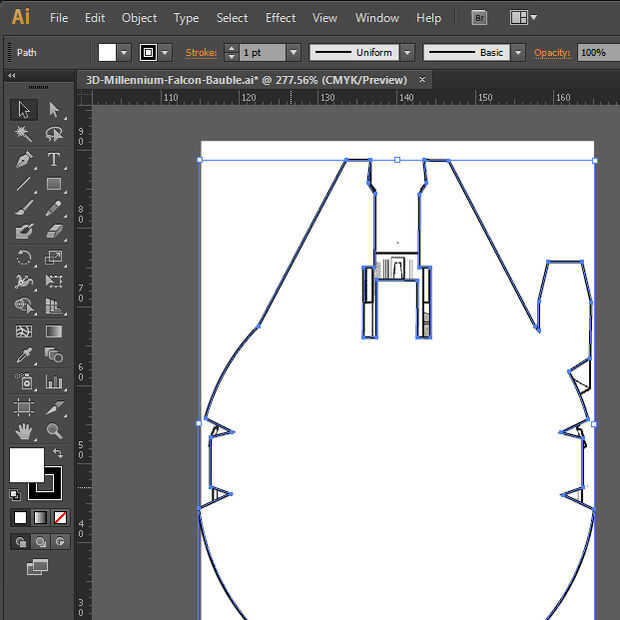
Task: Open Adobe Bridge with the Br button
Action: point(480,18)
